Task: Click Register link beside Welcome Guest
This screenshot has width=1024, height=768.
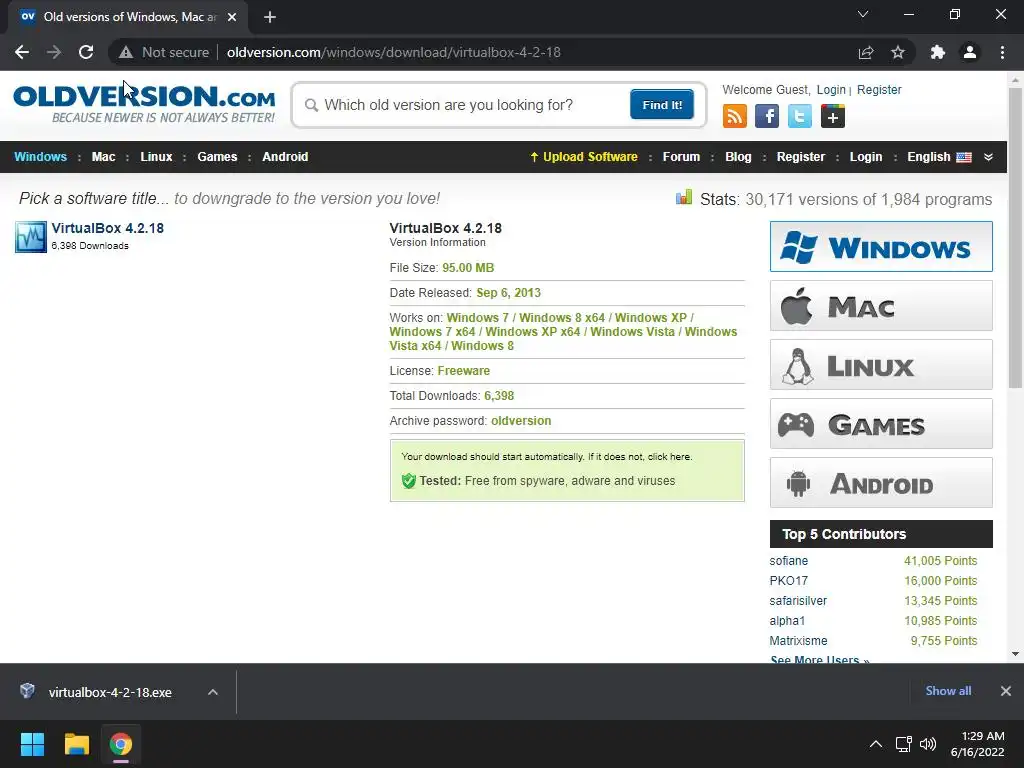Action: click(879, 89)
